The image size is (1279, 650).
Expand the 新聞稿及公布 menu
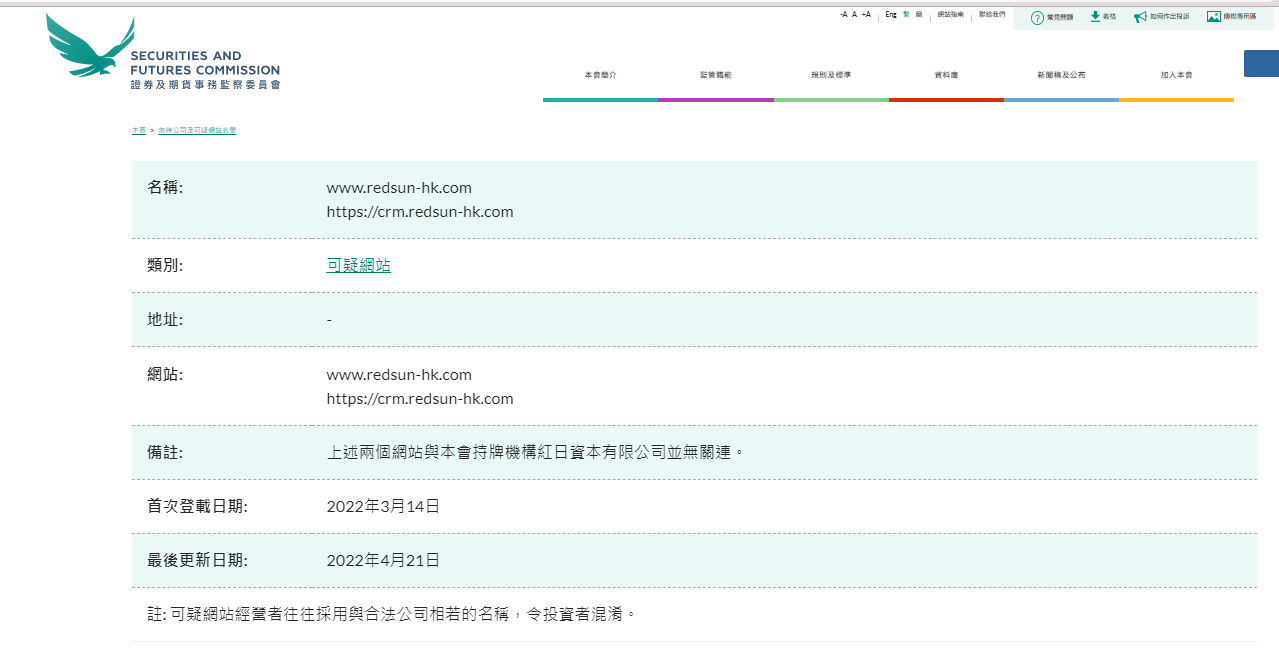tap(1061, 76)
